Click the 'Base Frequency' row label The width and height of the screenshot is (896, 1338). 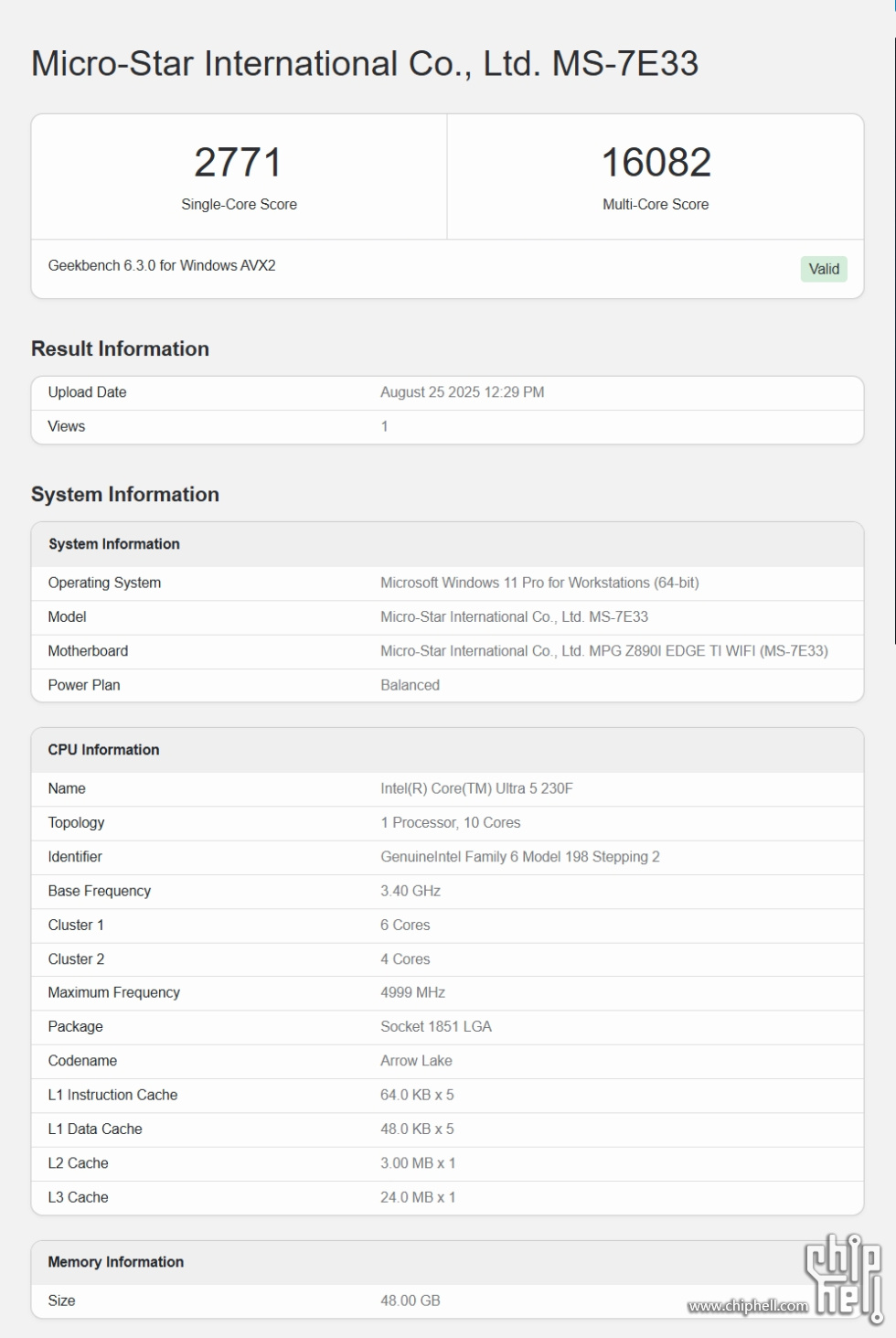point(100,891)
